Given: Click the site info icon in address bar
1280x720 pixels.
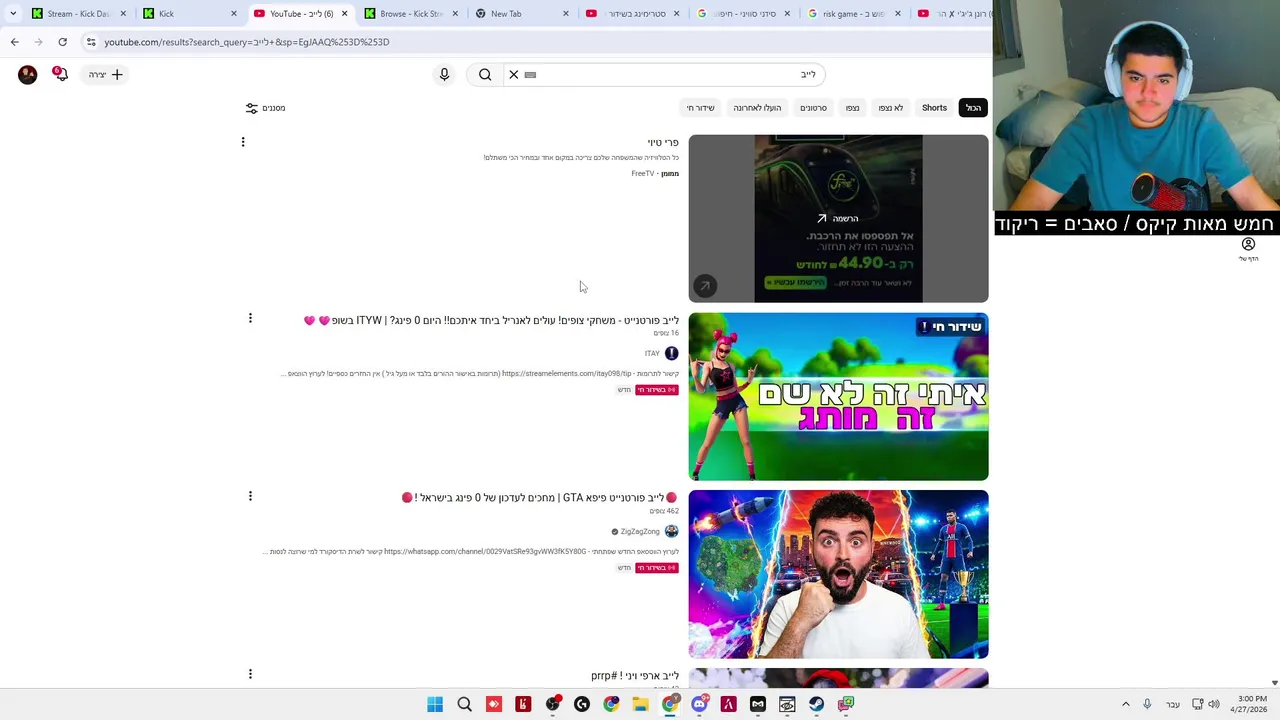Looking at the screenshot, I should click(x=91, y=42).
